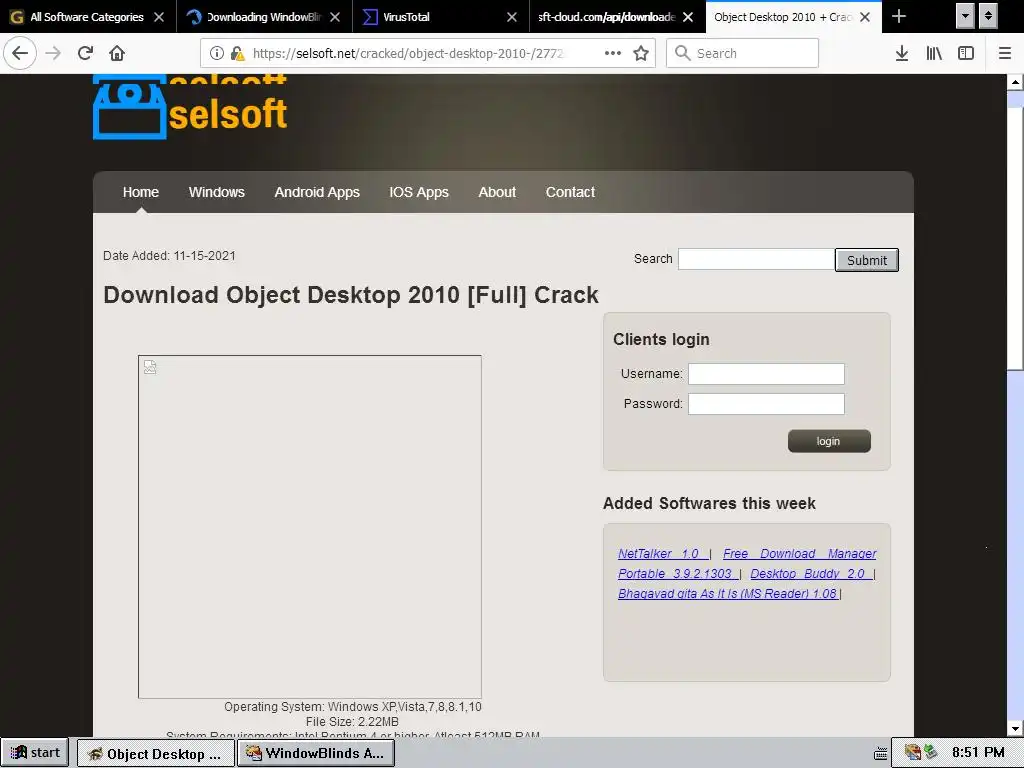The width and height of the screenshot is (1024, 768).
Task: Click the second system tray icon
Action: 931,752
